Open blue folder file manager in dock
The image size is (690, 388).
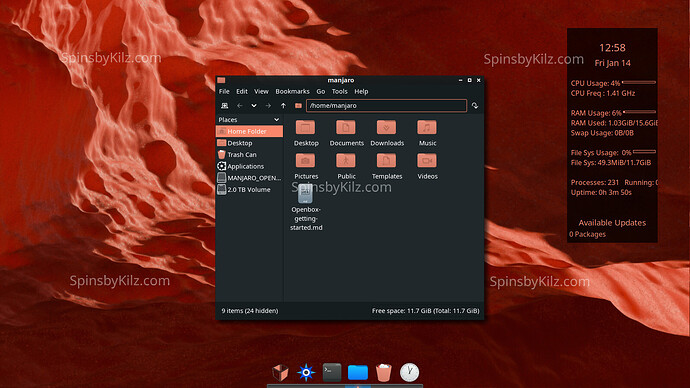pos(358,373)
